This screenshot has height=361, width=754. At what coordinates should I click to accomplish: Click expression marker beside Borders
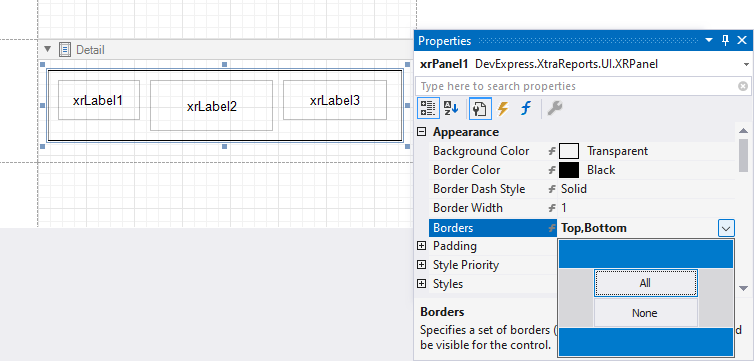pyautogui.click(x=552, y=228)
